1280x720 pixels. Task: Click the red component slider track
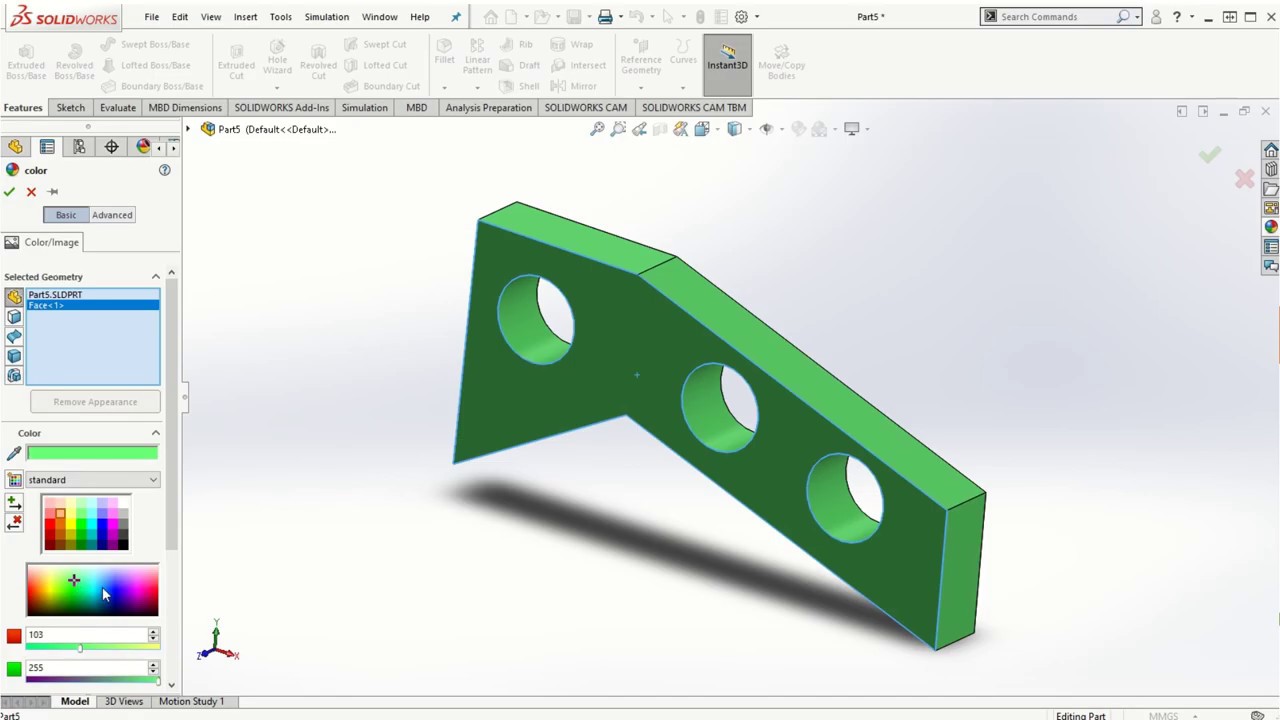pyautogui.click(x=92, y=648)
